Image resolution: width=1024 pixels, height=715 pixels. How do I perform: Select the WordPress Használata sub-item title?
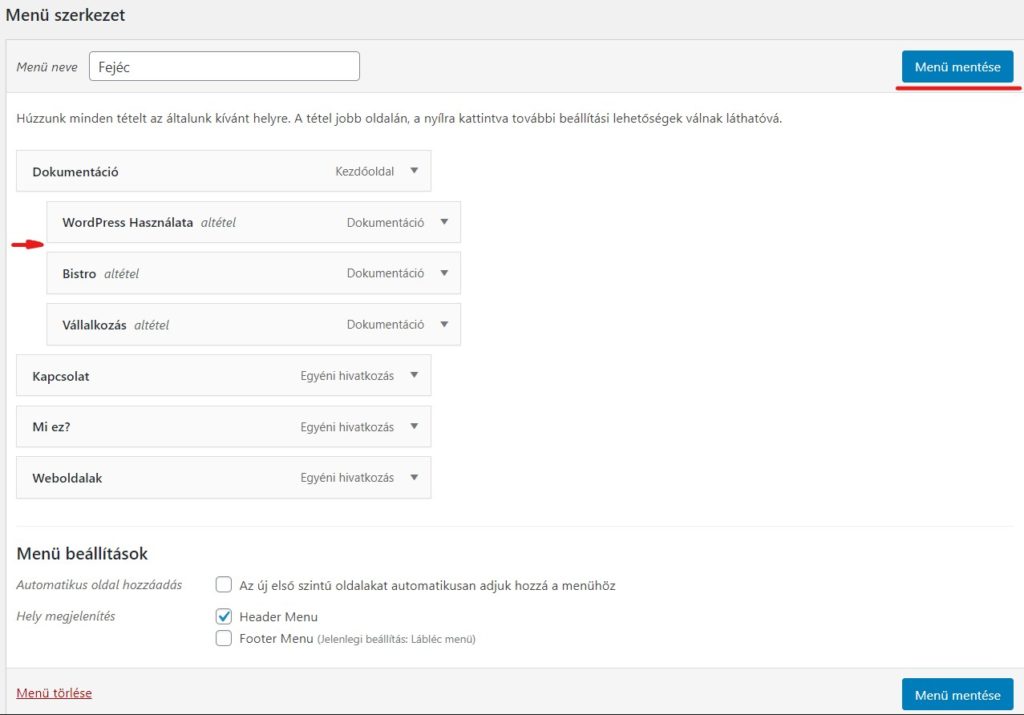tap(127, 223)
